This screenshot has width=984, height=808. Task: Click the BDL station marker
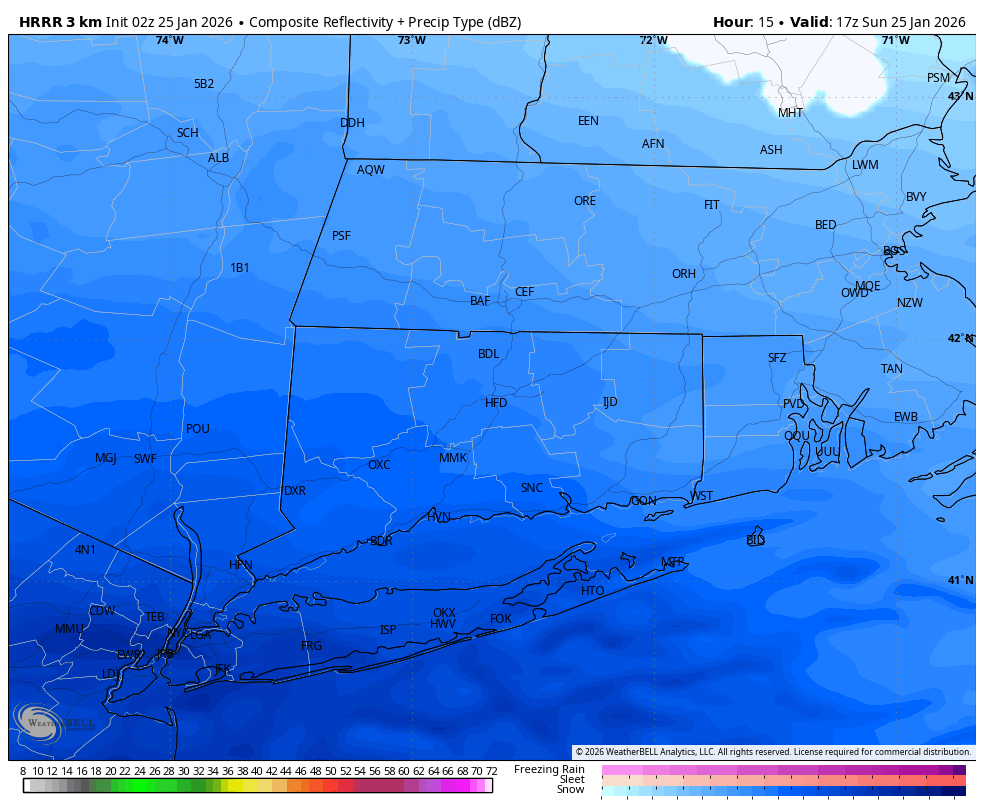(x=488, y=354)
